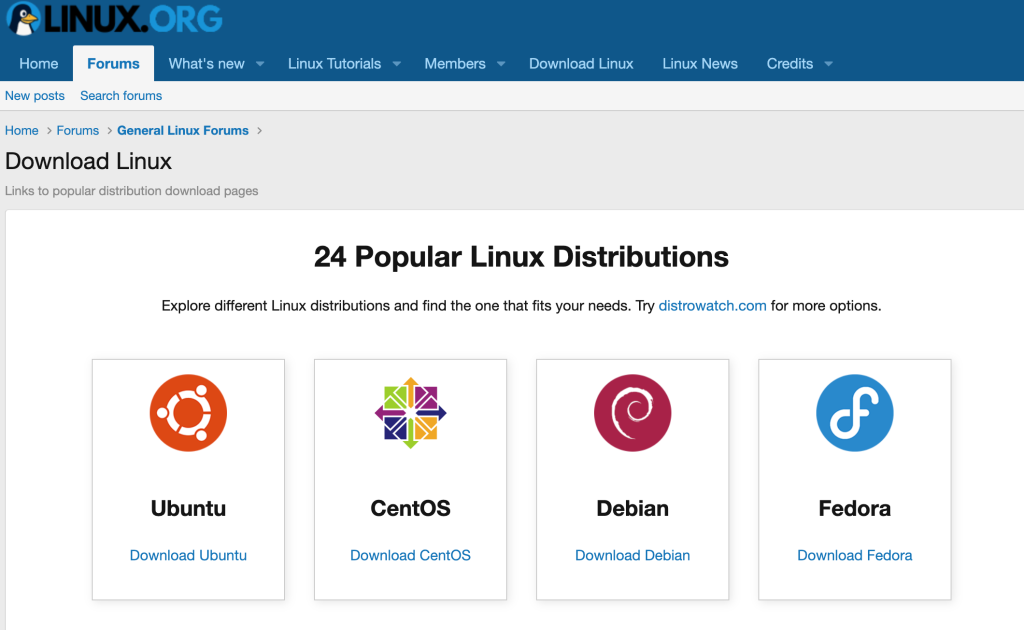This screenshot has height=630, width=1024.
Task: Click the 24 Popular Linux Distributions heading
Action: [521, 257]
